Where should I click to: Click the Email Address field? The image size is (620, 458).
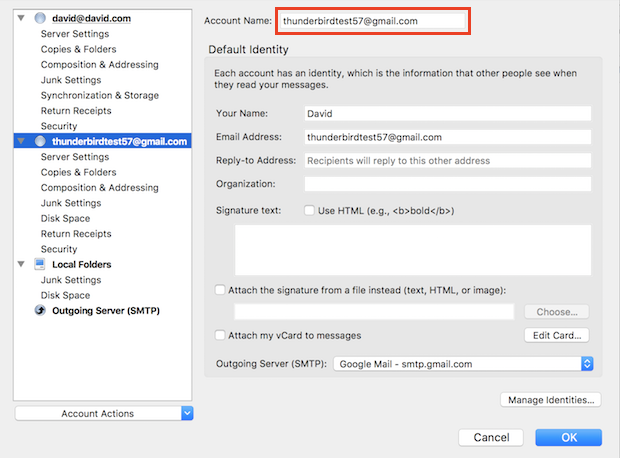(448, 137)
